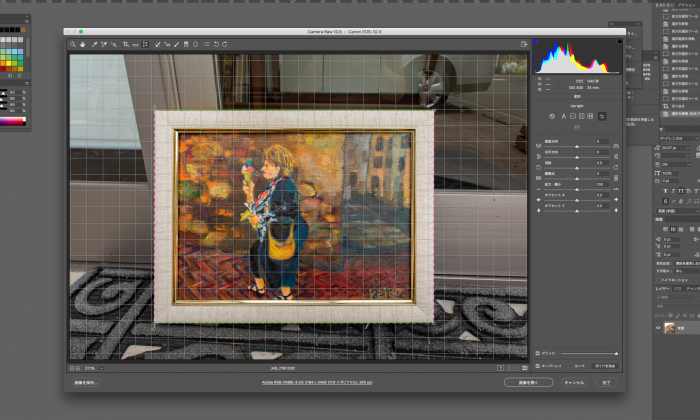Select the Straighten tool
The width and height of the screenshot is (700, 420).
pyautogui.click(x=135, y=44)
